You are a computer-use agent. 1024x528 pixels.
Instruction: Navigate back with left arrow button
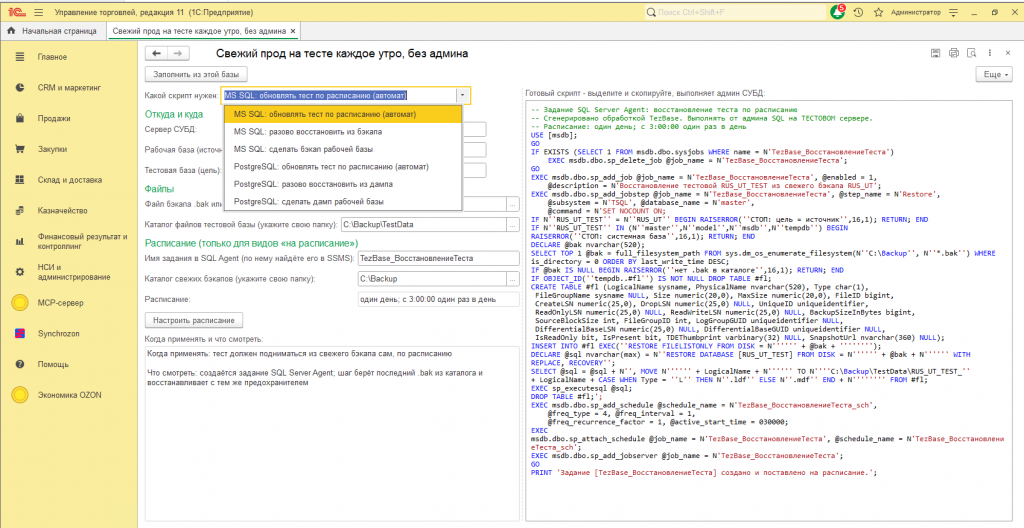point(156,54)
